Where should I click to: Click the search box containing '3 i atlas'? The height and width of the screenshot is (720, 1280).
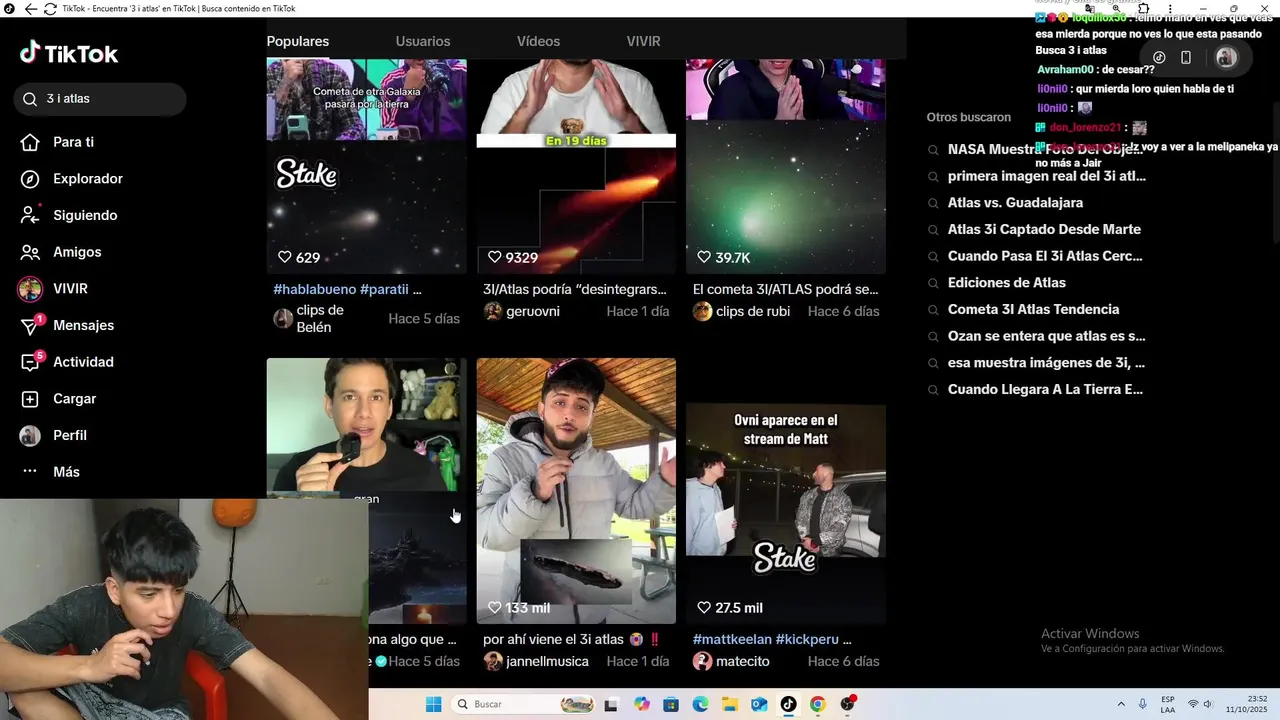pyautogui.click(x=100, y=99)
